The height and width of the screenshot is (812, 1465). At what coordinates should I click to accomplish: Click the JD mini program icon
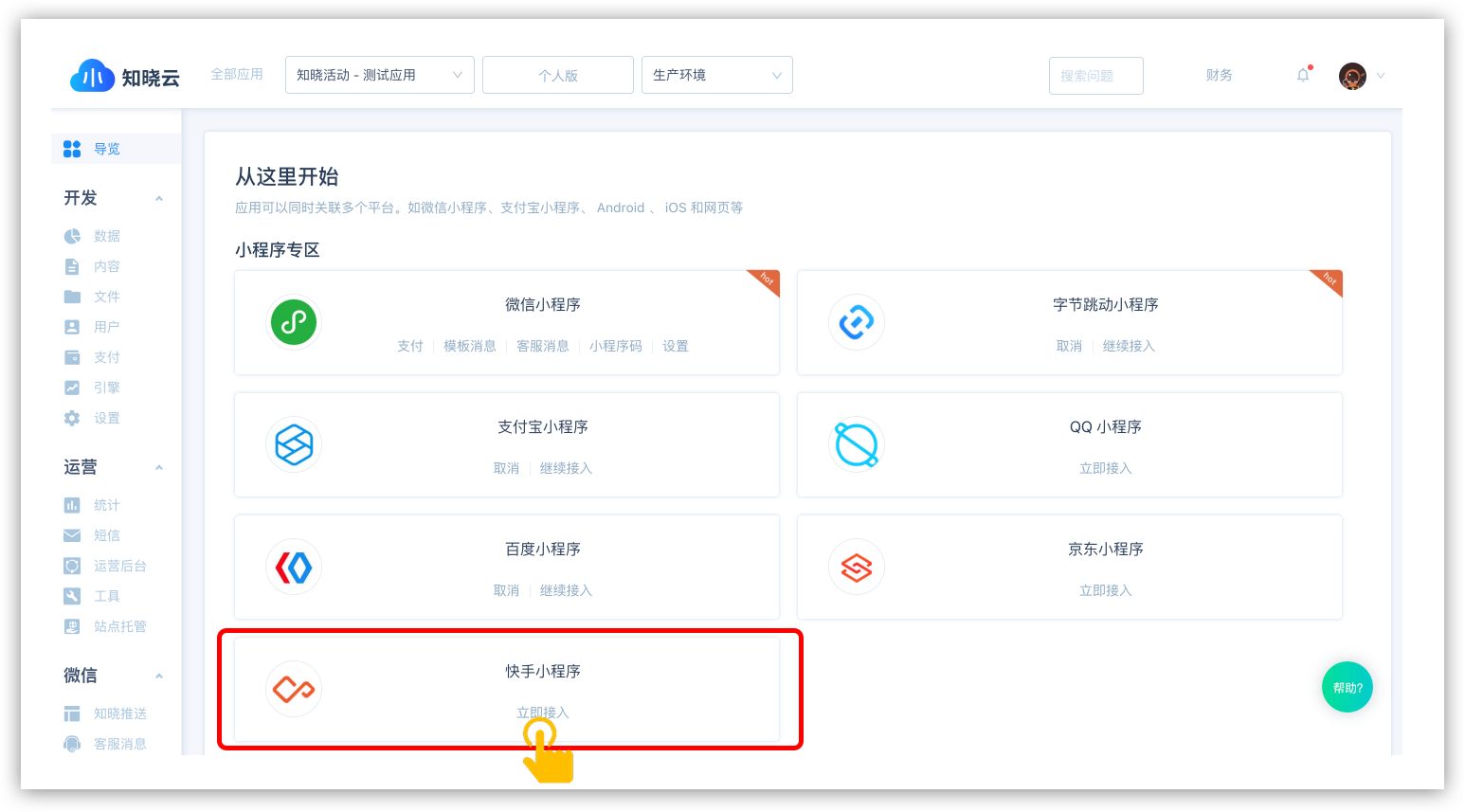pos(857,567)
